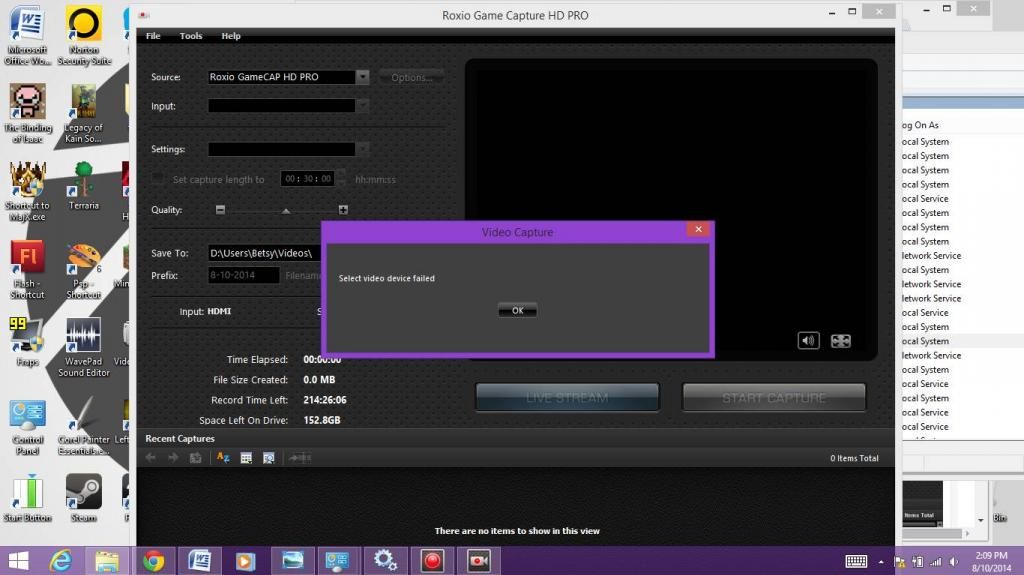
Task: Open the red record button taskbar icon
Action: [x=432, y=561]
